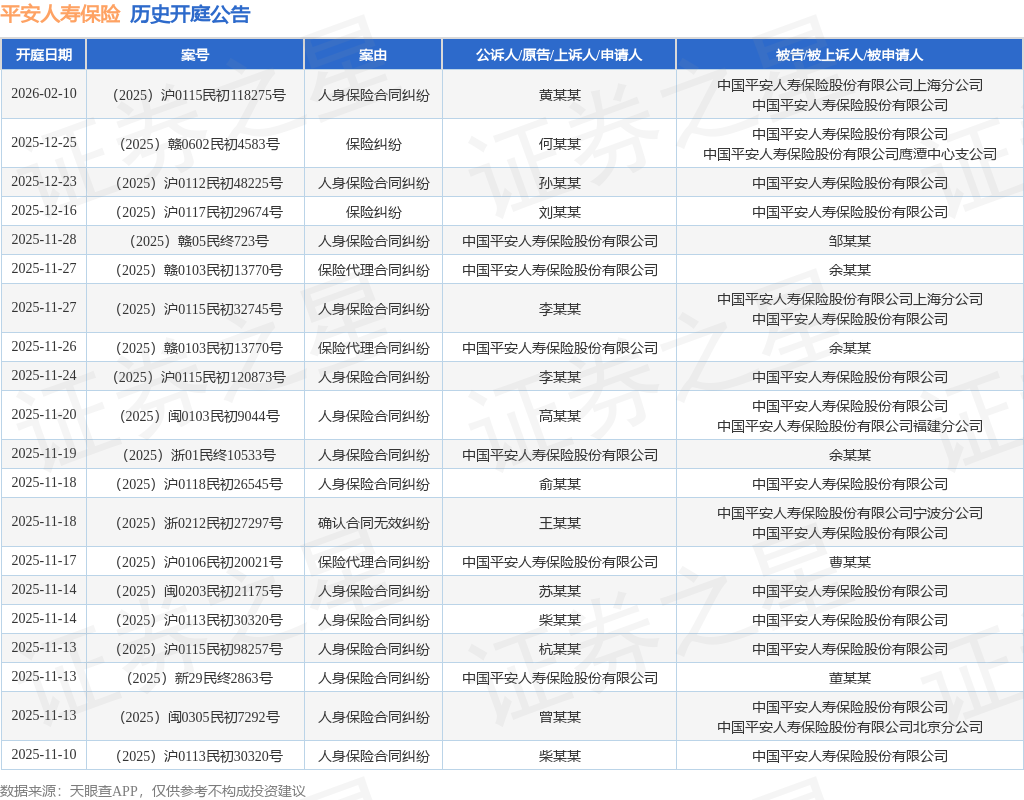Click plaintiff name 高某某
Viewport: 1024px width, 800px height.
(x=560, y=417)
